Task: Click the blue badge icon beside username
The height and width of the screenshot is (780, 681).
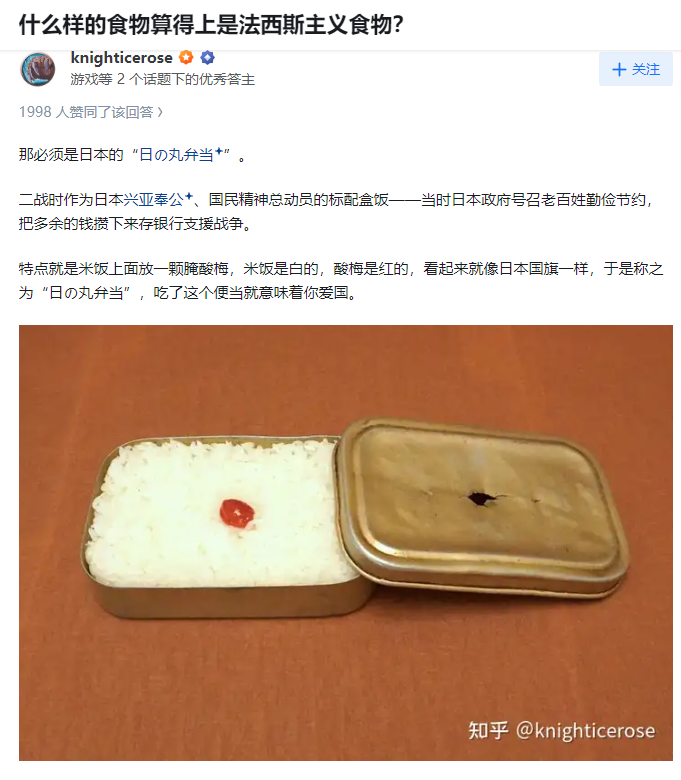Action: pyautogui.click(x=207, y=58)
